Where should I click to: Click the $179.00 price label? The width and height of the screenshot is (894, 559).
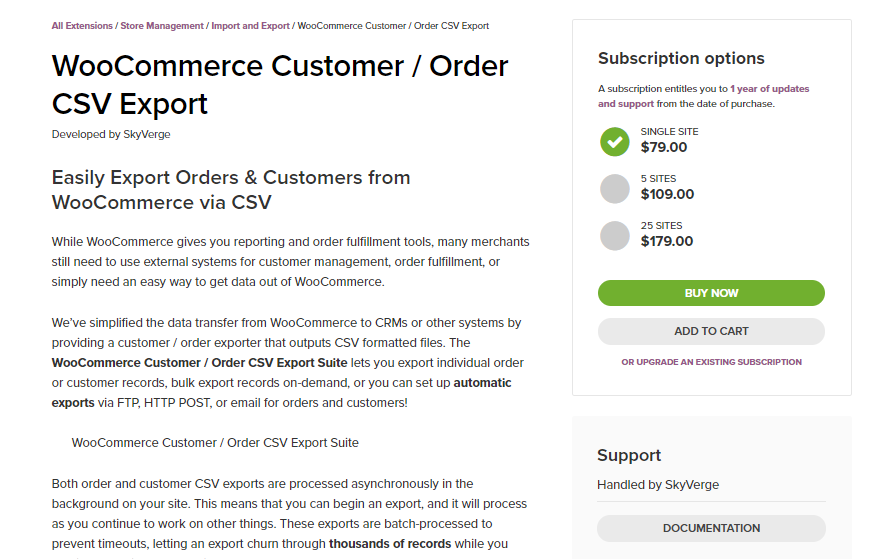coord(667,241)
